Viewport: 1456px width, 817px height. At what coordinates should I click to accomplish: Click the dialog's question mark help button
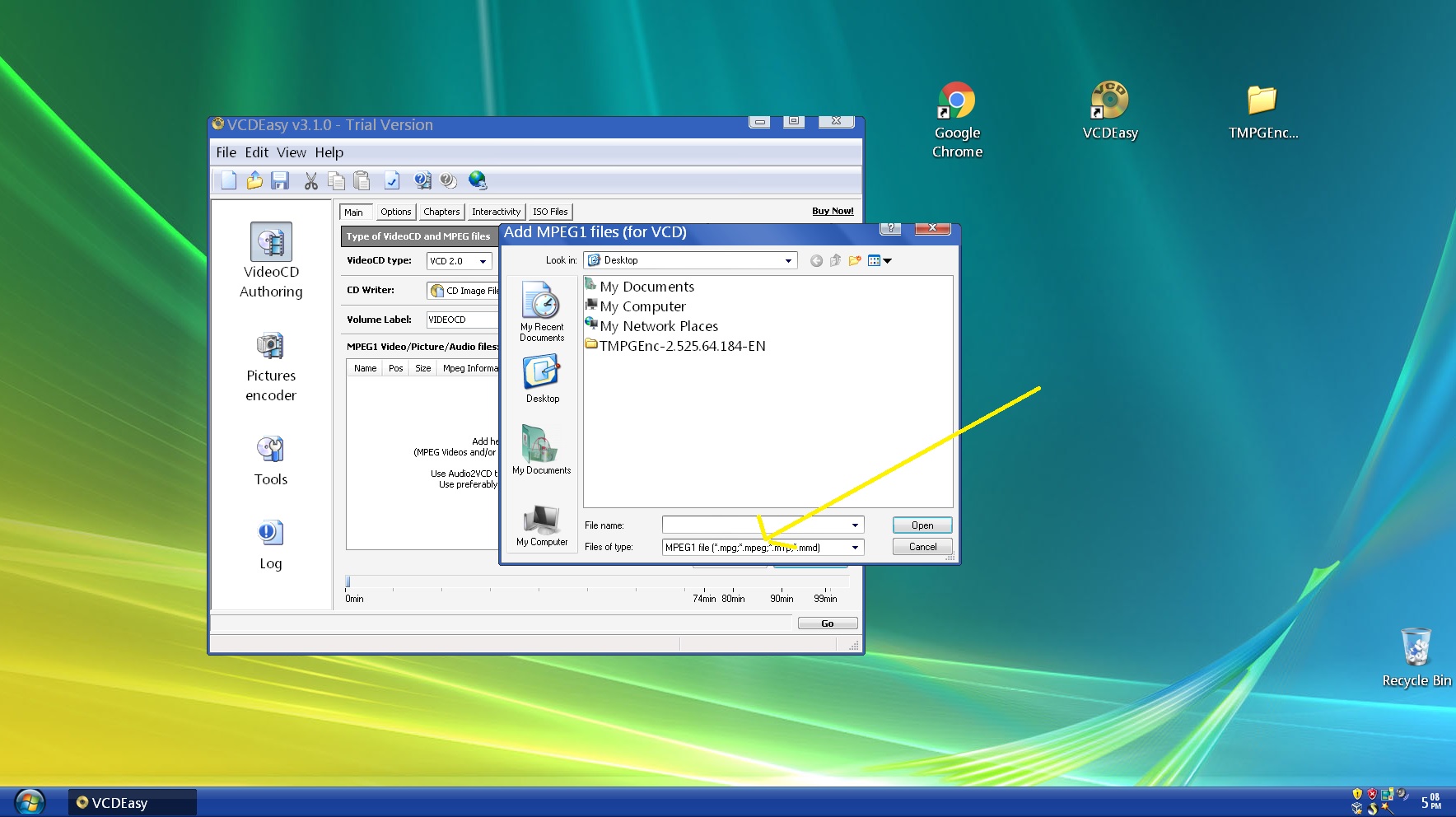click(890, 228)
